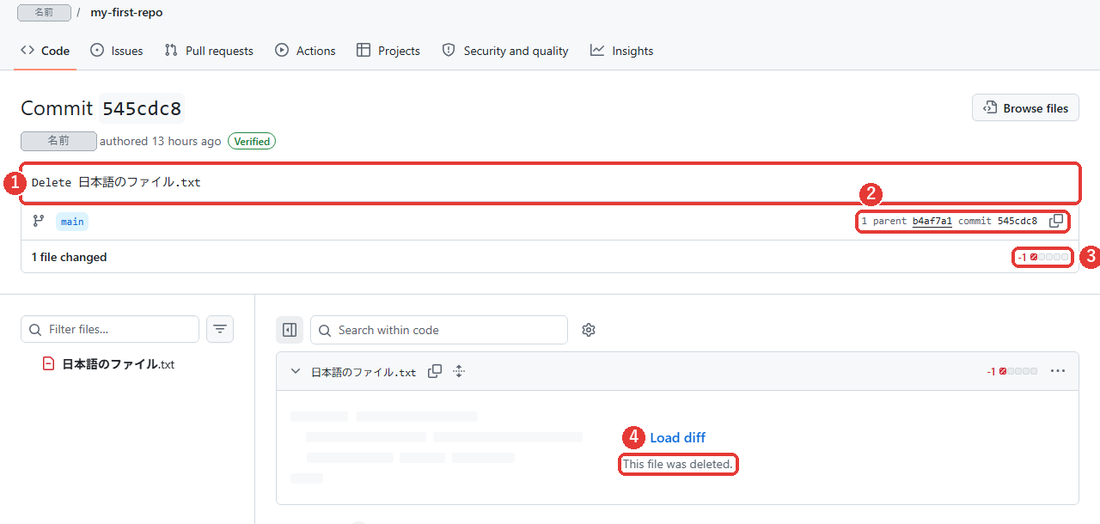Collapse the 日本語のファイル.txt diff chevron
This screenshot has height=524, width=1100.
(x=295, y=371)
